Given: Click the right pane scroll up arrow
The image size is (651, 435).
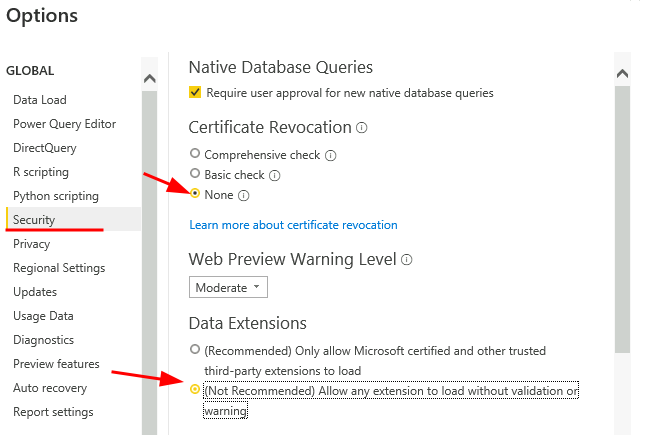Looking at the screenshot, I should (x=622, y=74).
